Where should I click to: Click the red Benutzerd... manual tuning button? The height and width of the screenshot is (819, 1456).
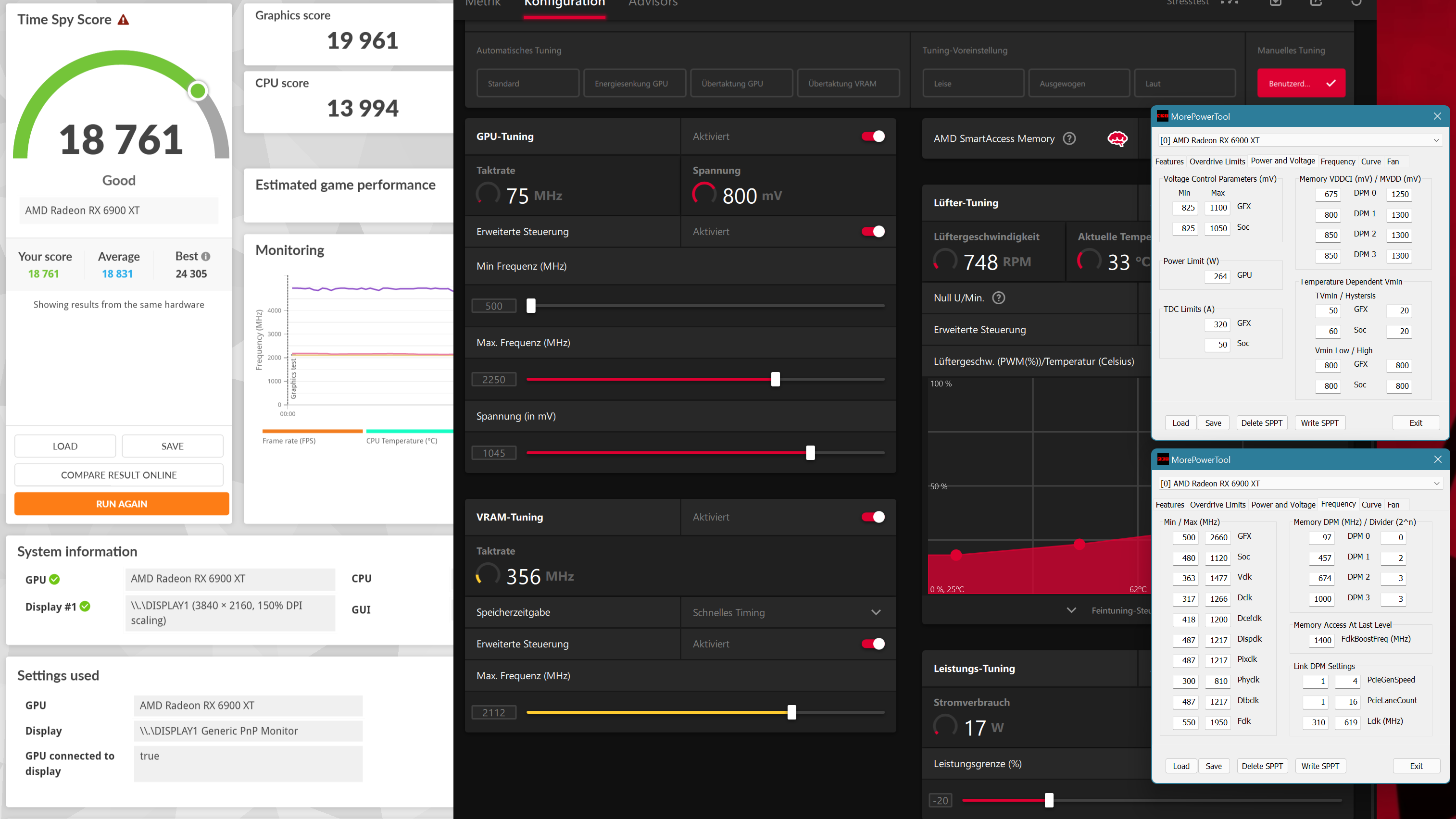click(x=1301, y=84)
